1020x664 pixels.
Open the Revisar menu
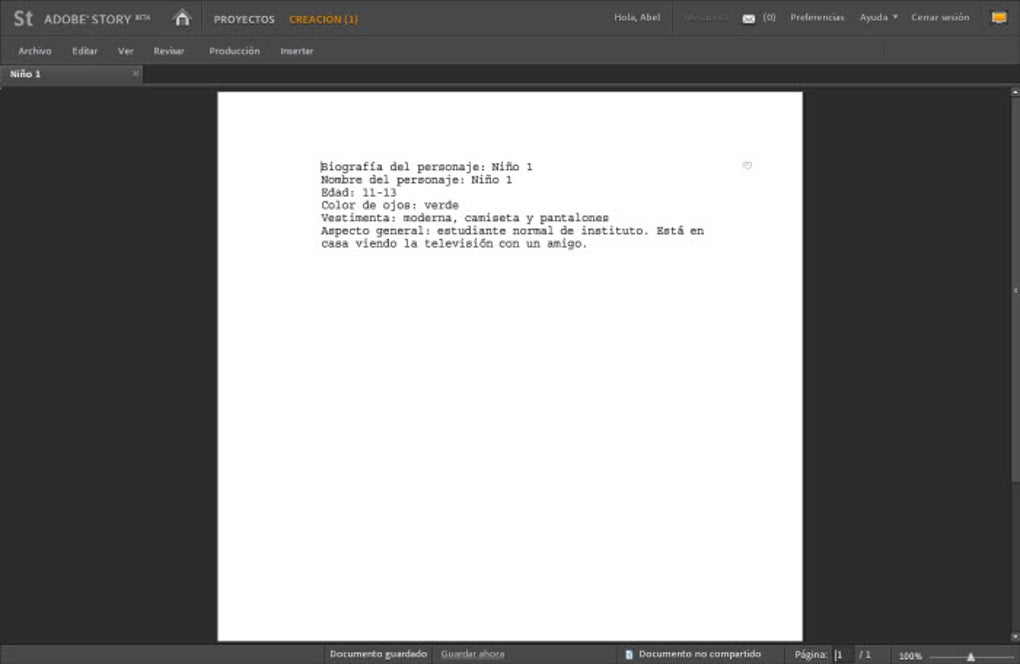tap(168, 50)
